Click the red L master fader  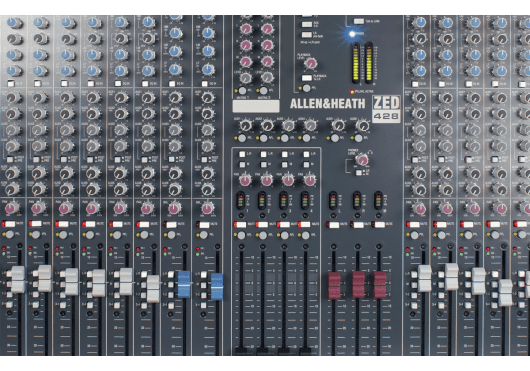[334, 286]
